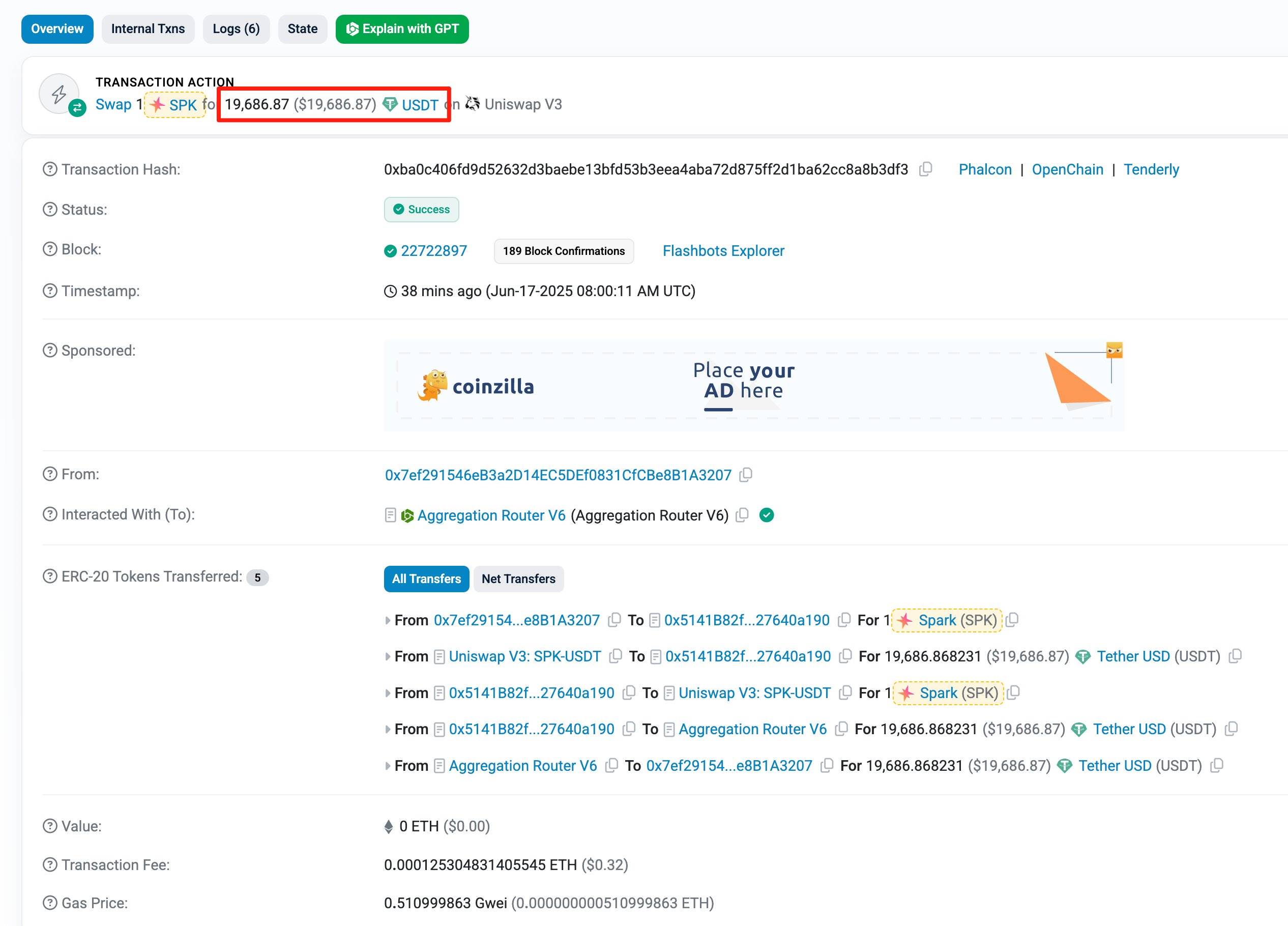Viewport: 1288px width, 926px height.
Task: Open the Aggregation Router V6 contract link
Action: [492, 515]
